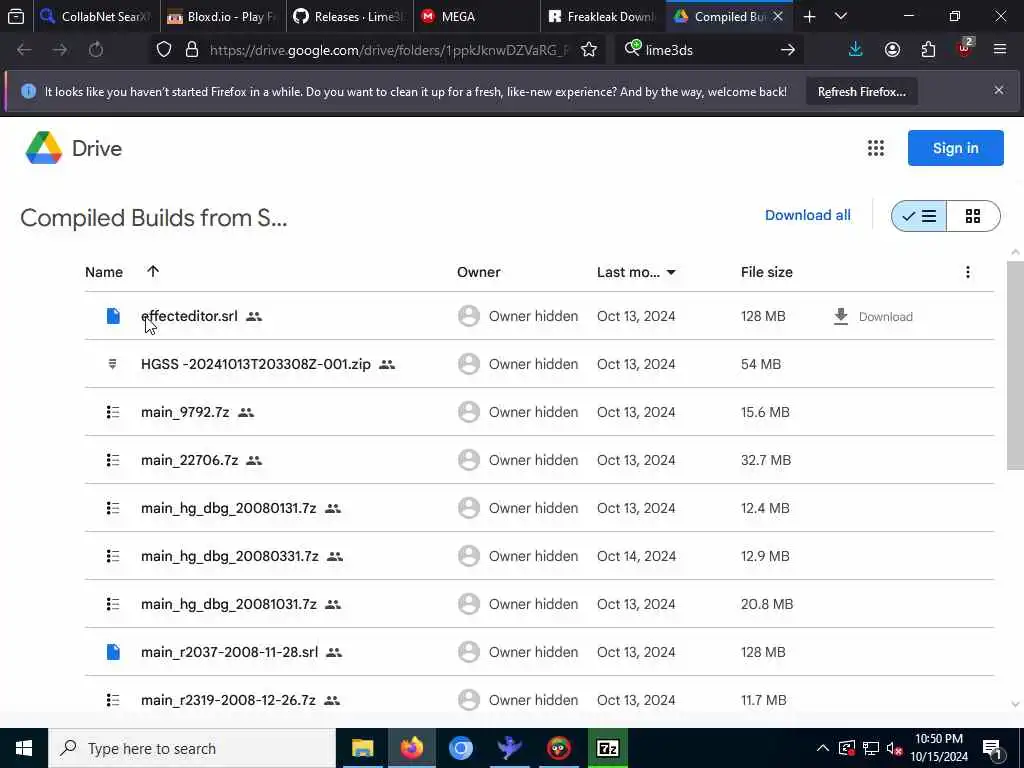Switch to the MEGA tab
Screen dimensions: 1024x768
[x=475, y=16]
